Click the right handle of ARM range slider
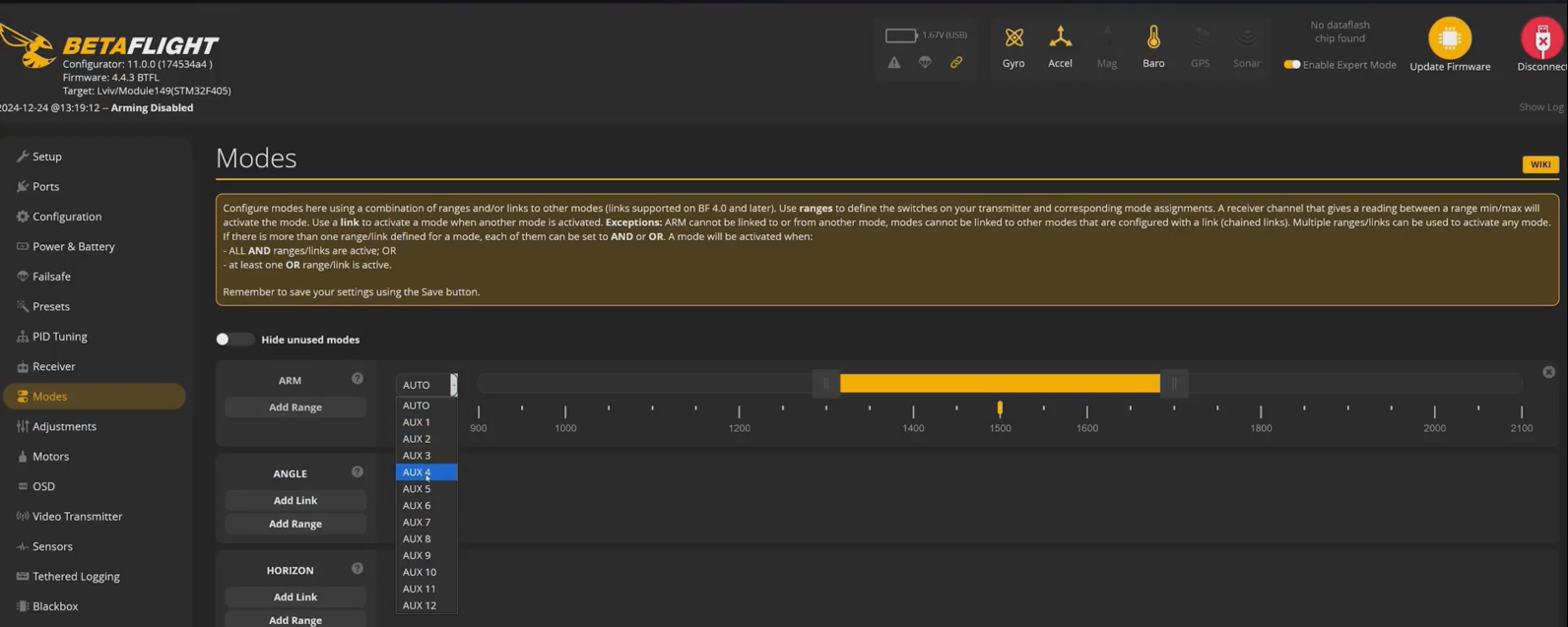 (1173, 384)
